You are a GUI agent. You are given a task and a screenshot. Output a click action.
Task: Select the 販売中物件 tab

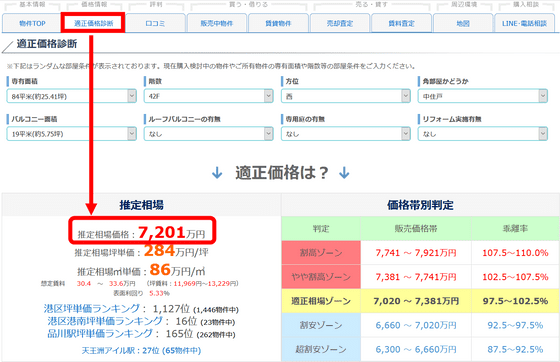tap(217, 24)
